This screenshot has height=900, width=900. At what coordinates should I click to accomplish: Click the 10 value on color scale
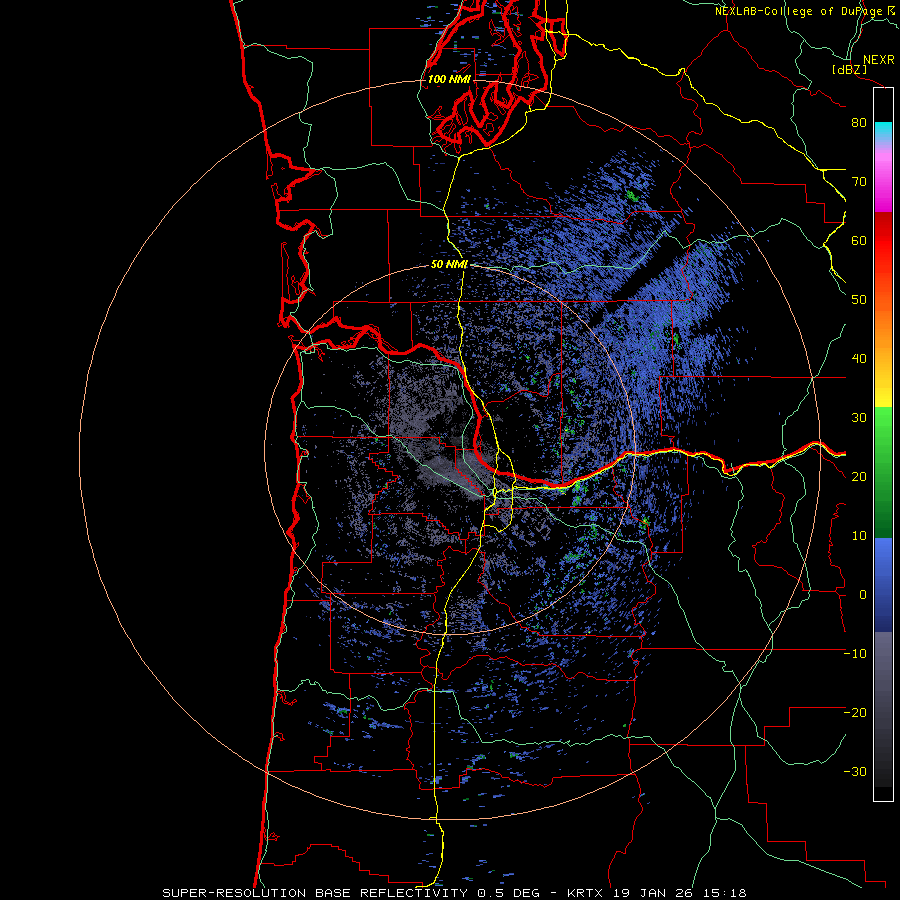[859, 536]
